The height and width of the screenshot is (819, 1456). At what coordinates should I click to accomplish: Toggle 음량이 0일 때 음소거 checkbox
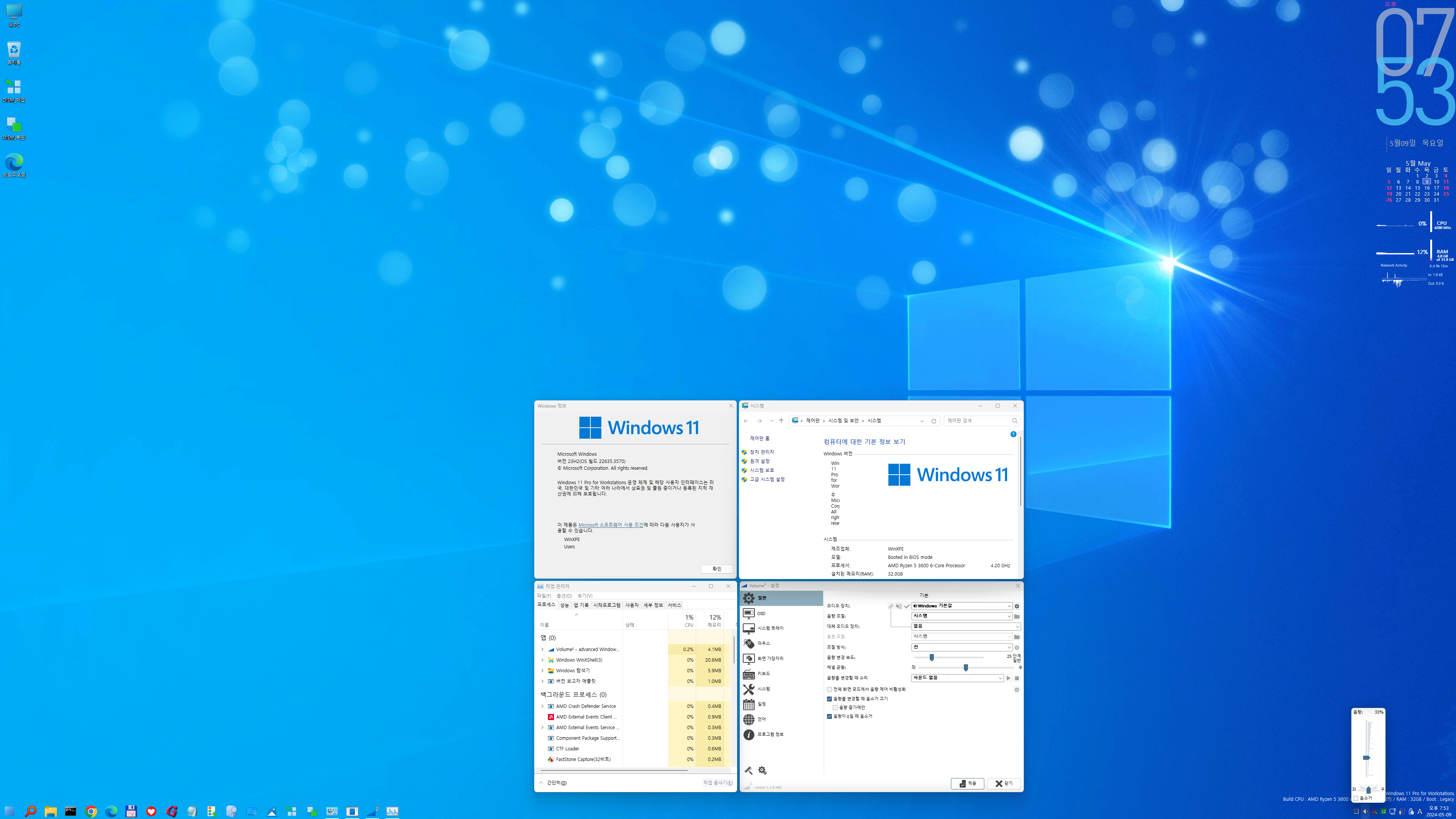coord(829,716)
